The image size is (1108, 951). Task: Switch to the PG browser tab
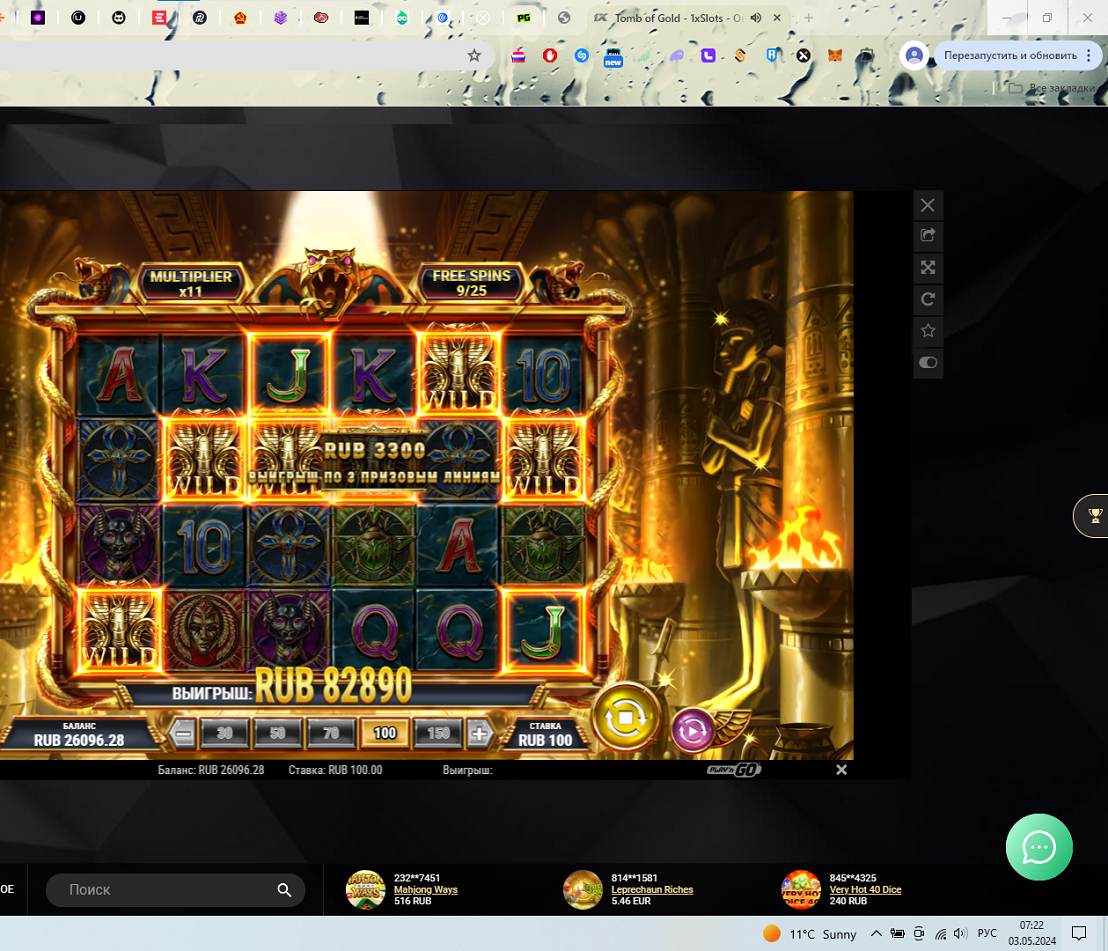pos(524,18)
